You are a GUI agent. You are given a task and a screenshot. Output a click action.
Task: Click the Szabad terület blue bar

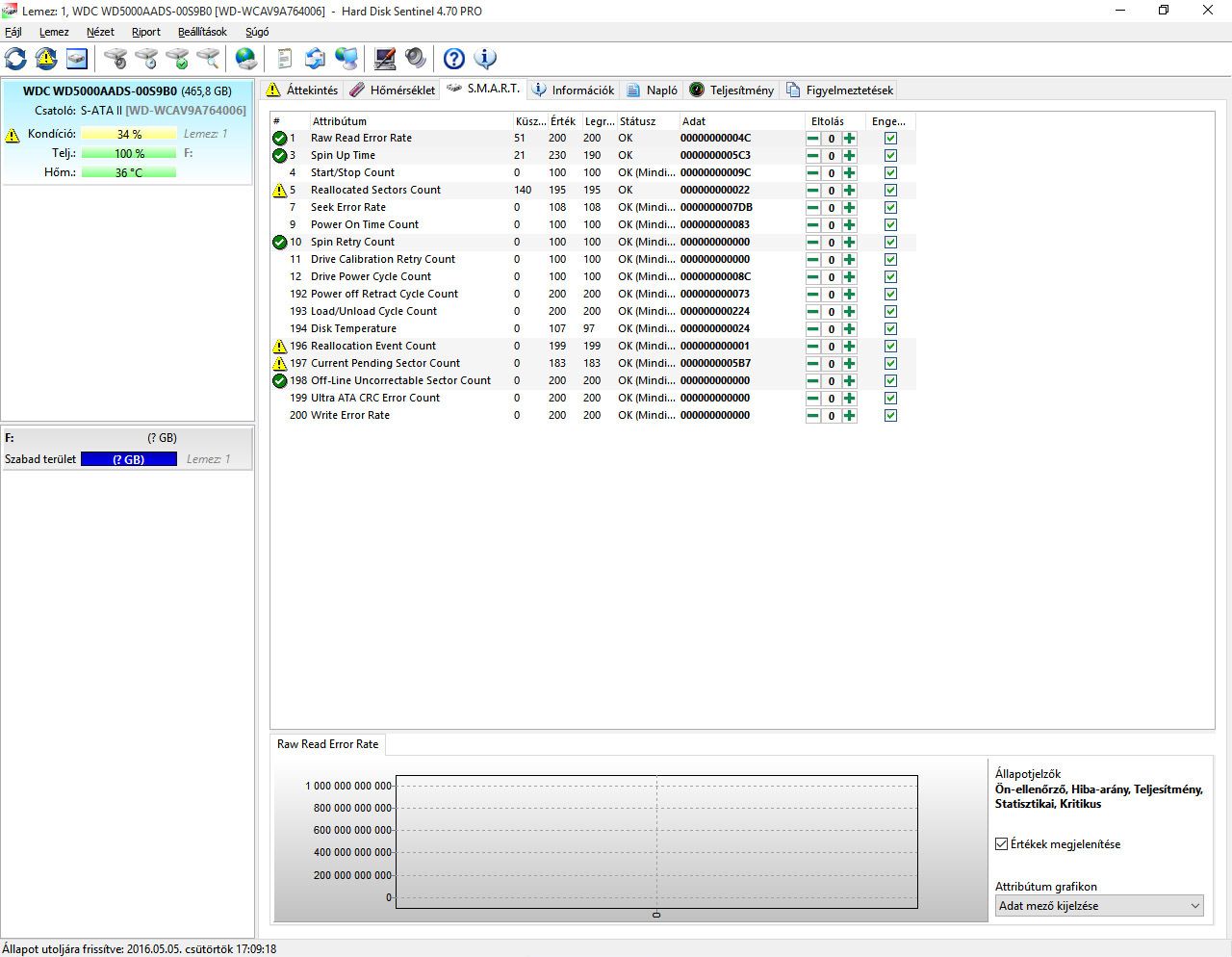point(129,460)
